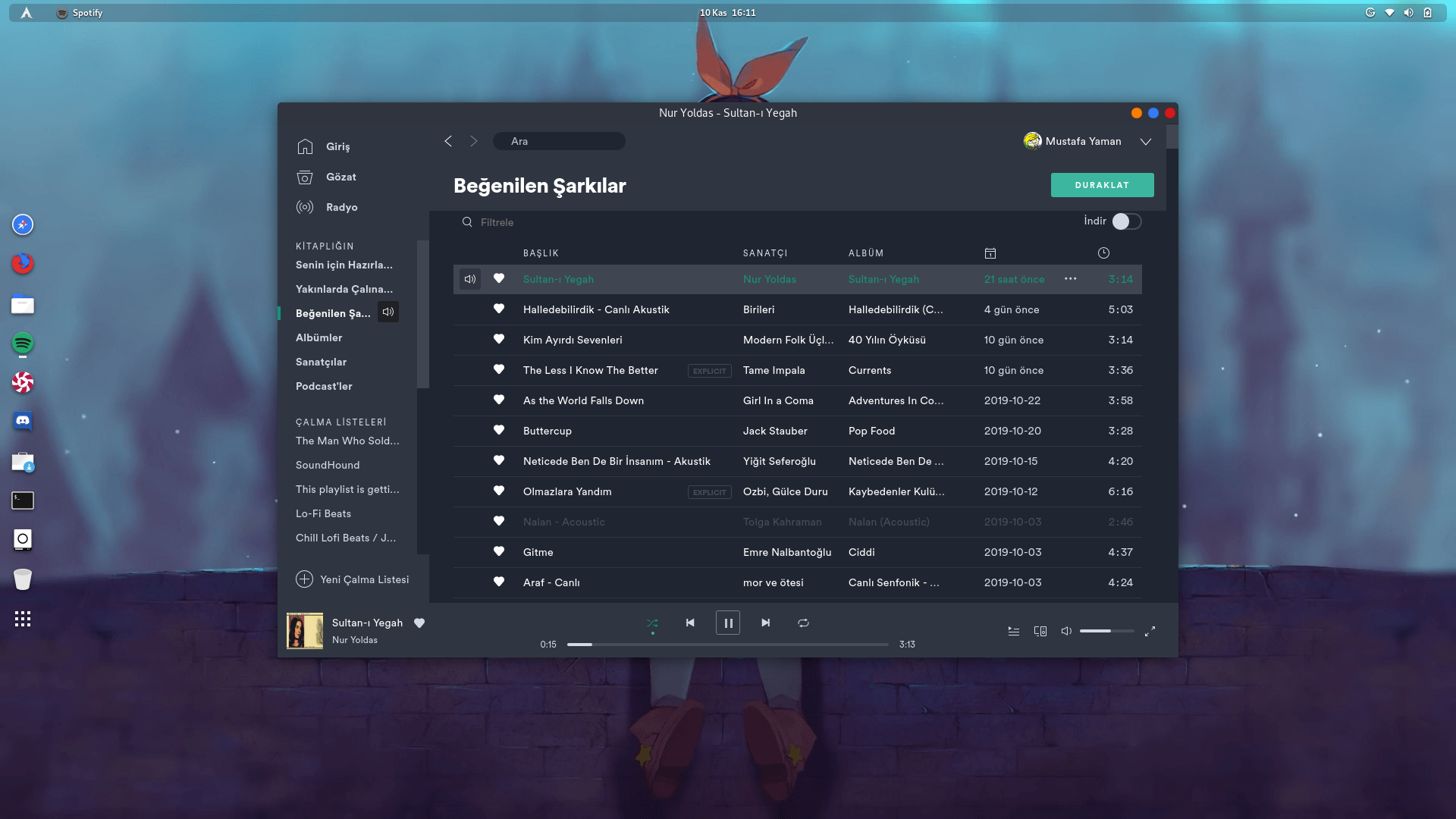Open the Lo-Fi Beats playlist
The width and height of the screenshot is (1456, 819).
click(324, 513)
